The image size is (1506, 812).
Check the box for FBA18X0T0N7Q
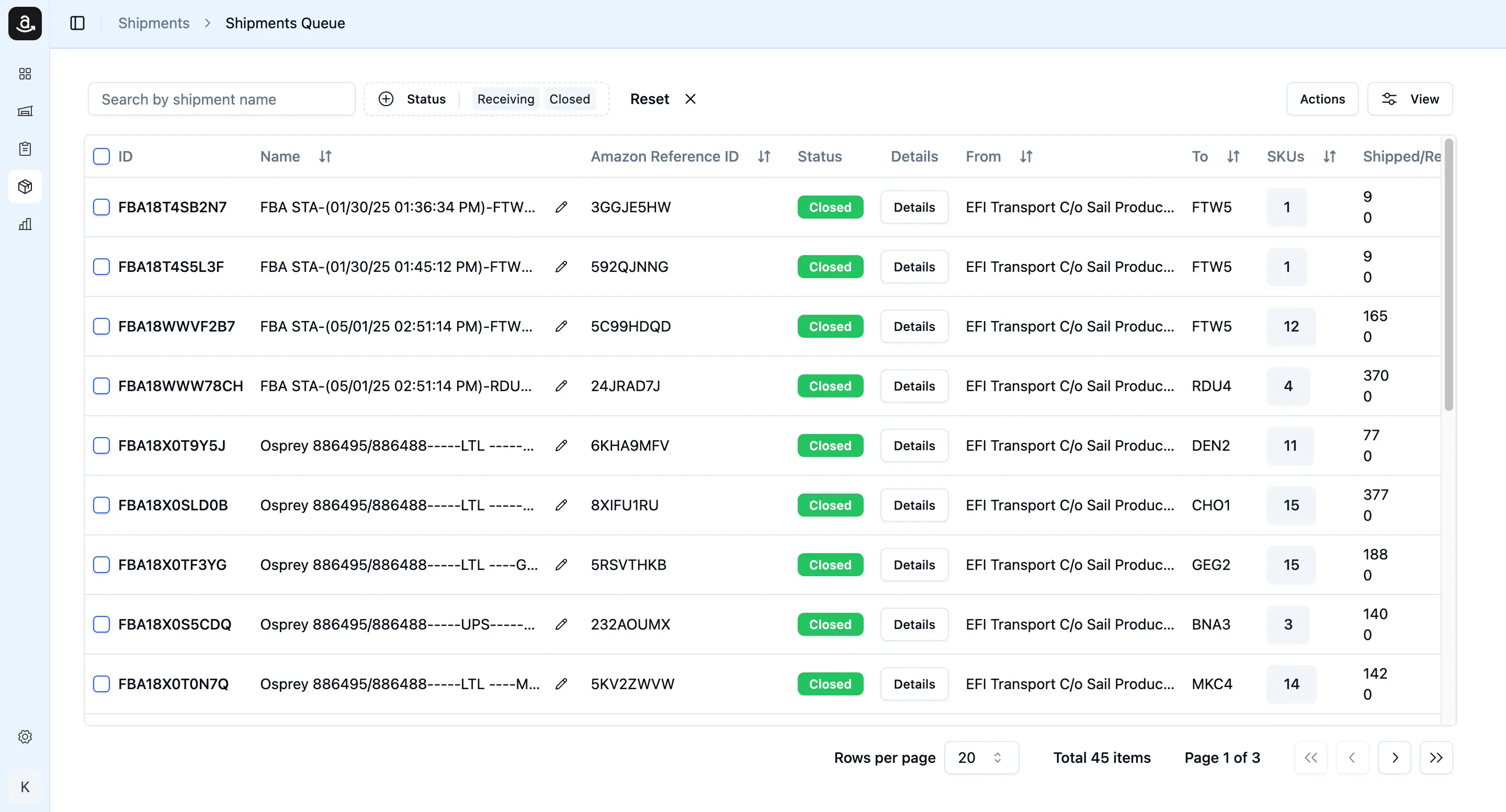coord(101,684)
